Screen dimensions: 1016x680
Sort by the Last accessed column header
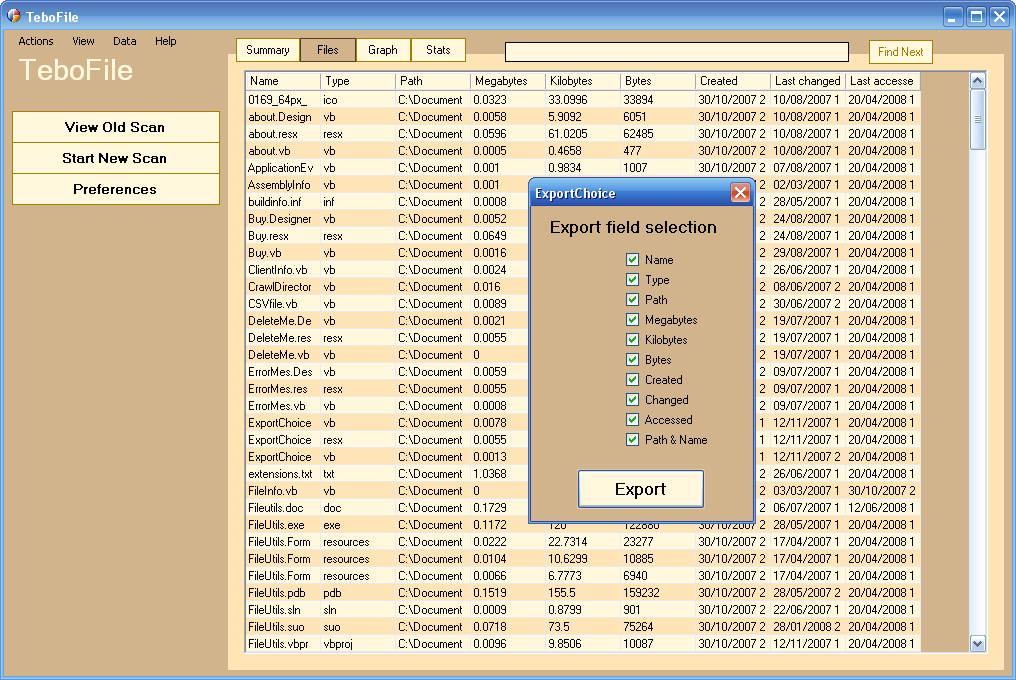(x=883, y=81)
